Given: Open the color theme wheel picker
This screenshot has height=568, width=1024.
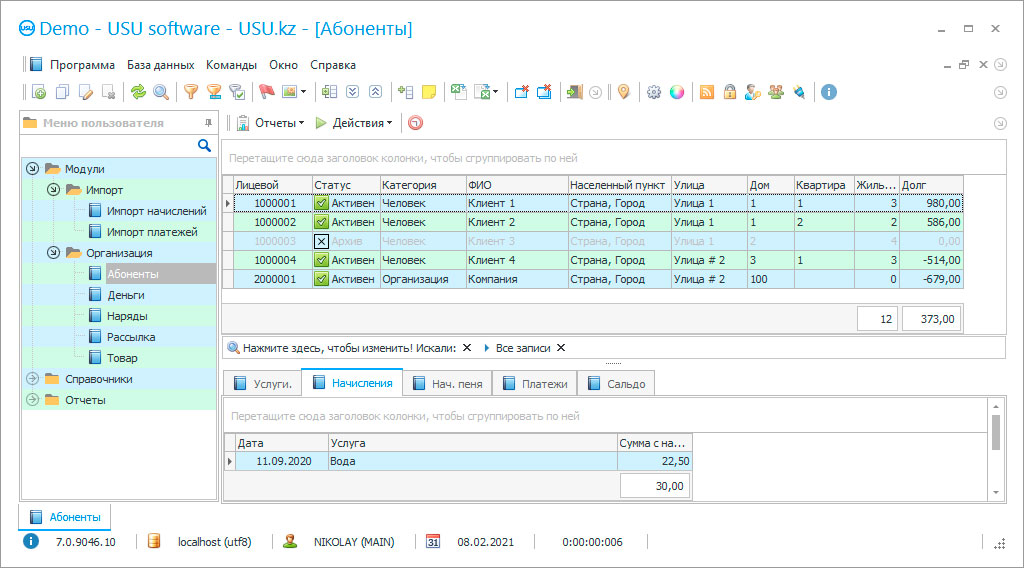Looking at the screenshot, I should (677, 92).
